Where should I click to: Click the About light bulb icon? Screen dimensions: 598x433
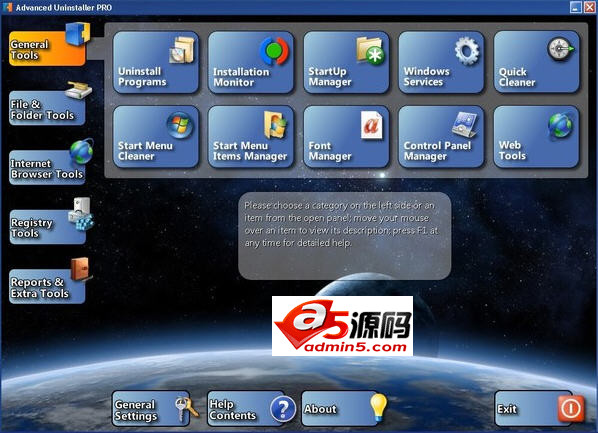pos(378,407)
